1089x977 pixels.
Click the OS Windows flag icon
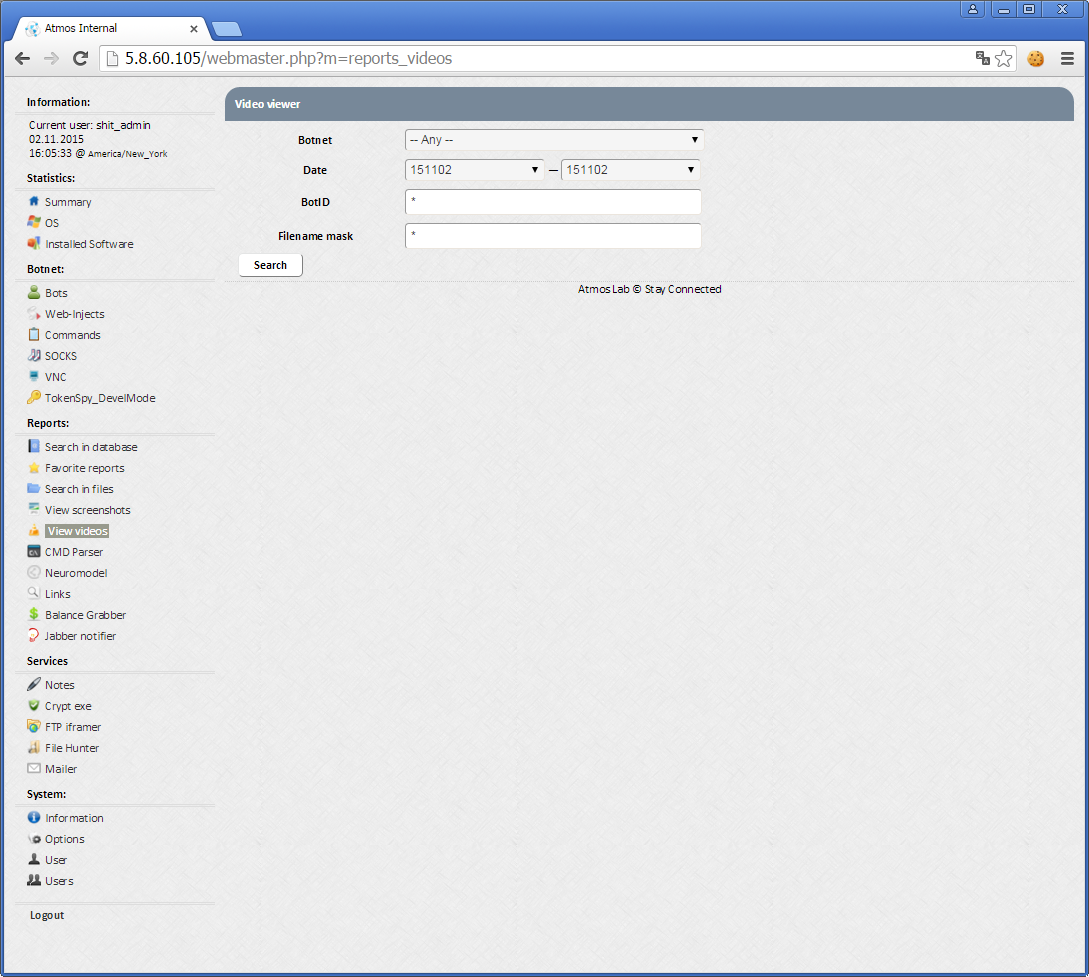point(33,222)
